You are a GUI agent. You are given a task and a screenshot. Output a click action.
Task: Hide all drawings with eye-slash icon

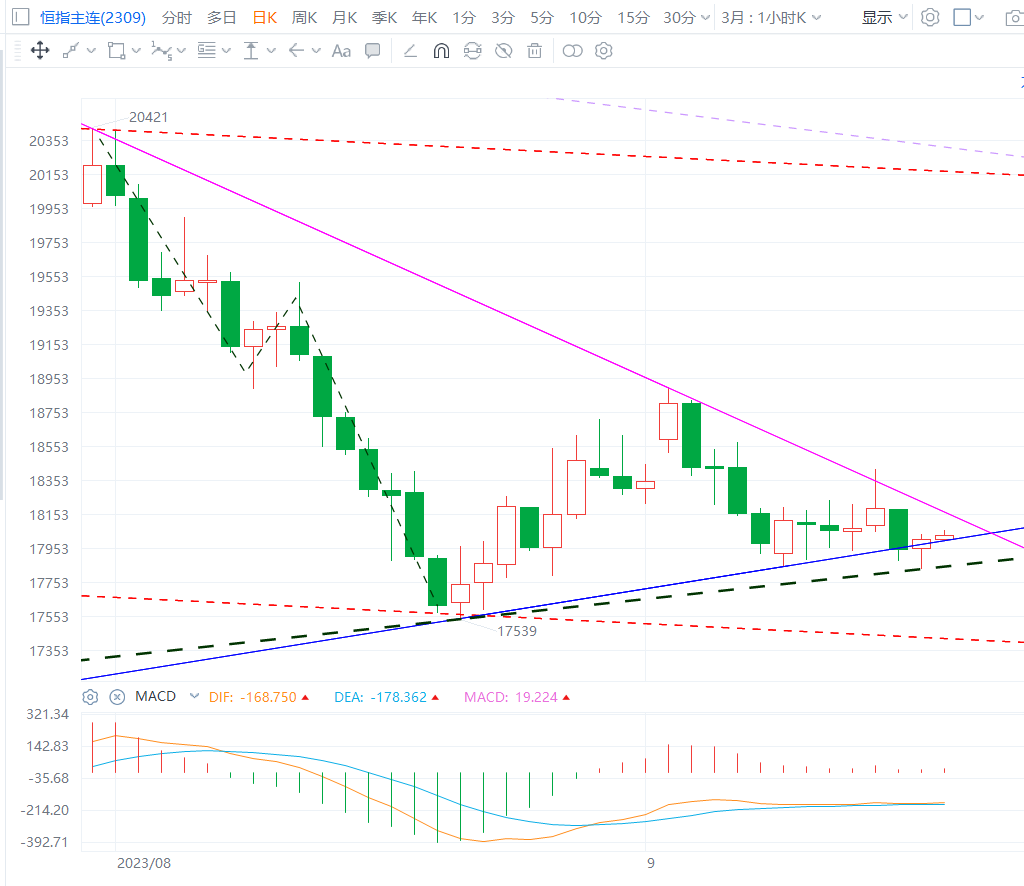[x=504, y=50]
